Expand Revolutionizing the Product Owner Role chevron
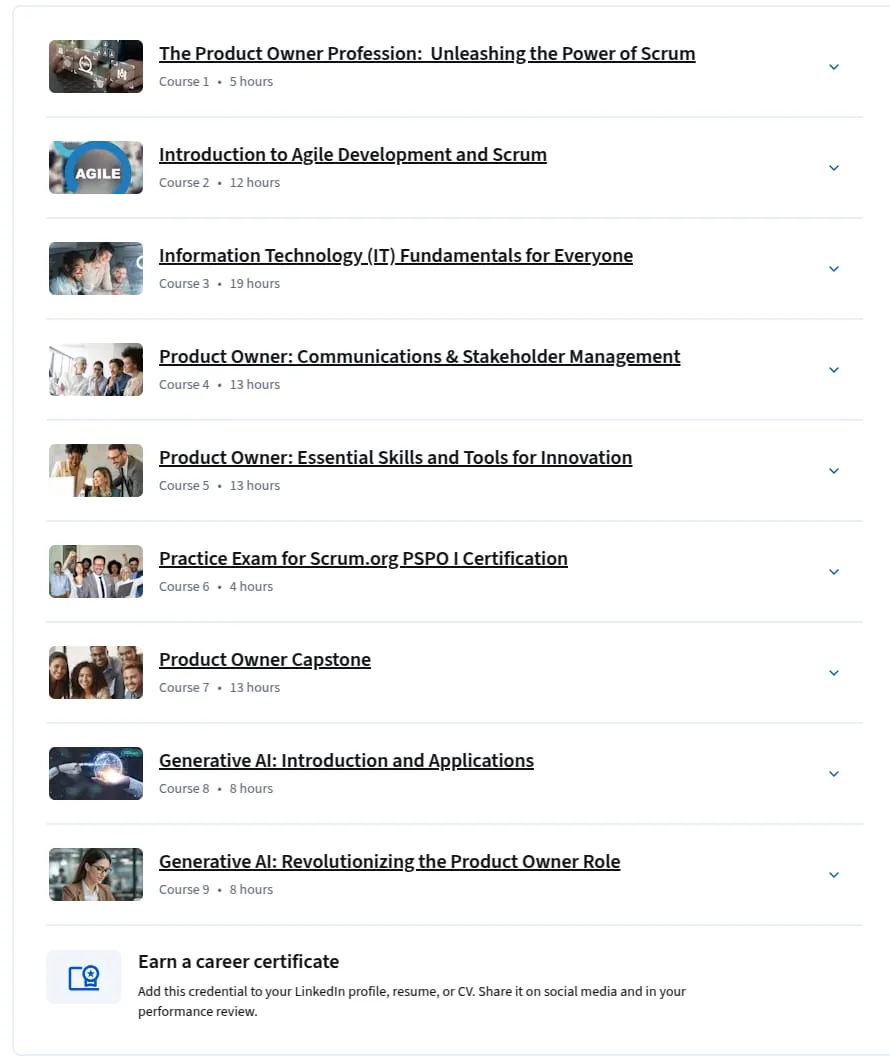 [x=833, y=875]
